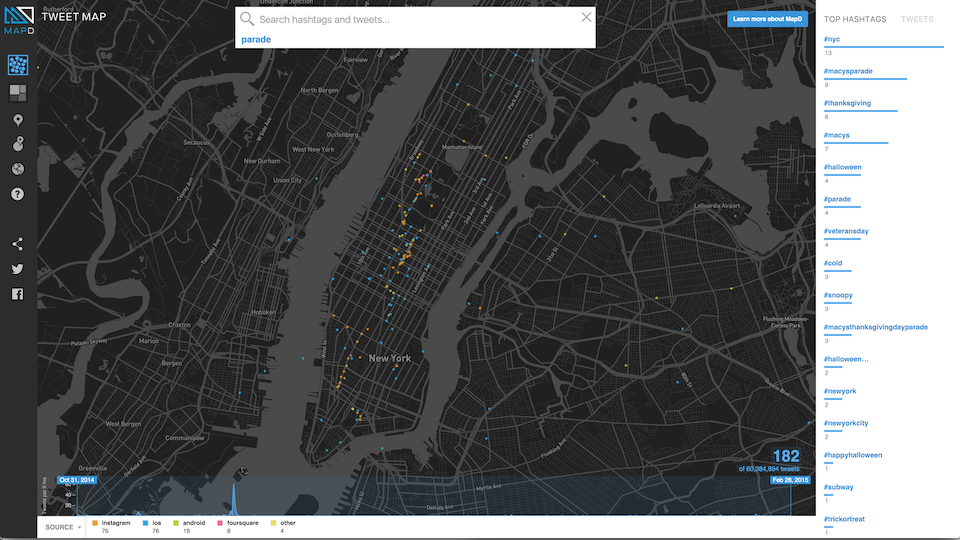Toggle the ios source label

point(157,523)
